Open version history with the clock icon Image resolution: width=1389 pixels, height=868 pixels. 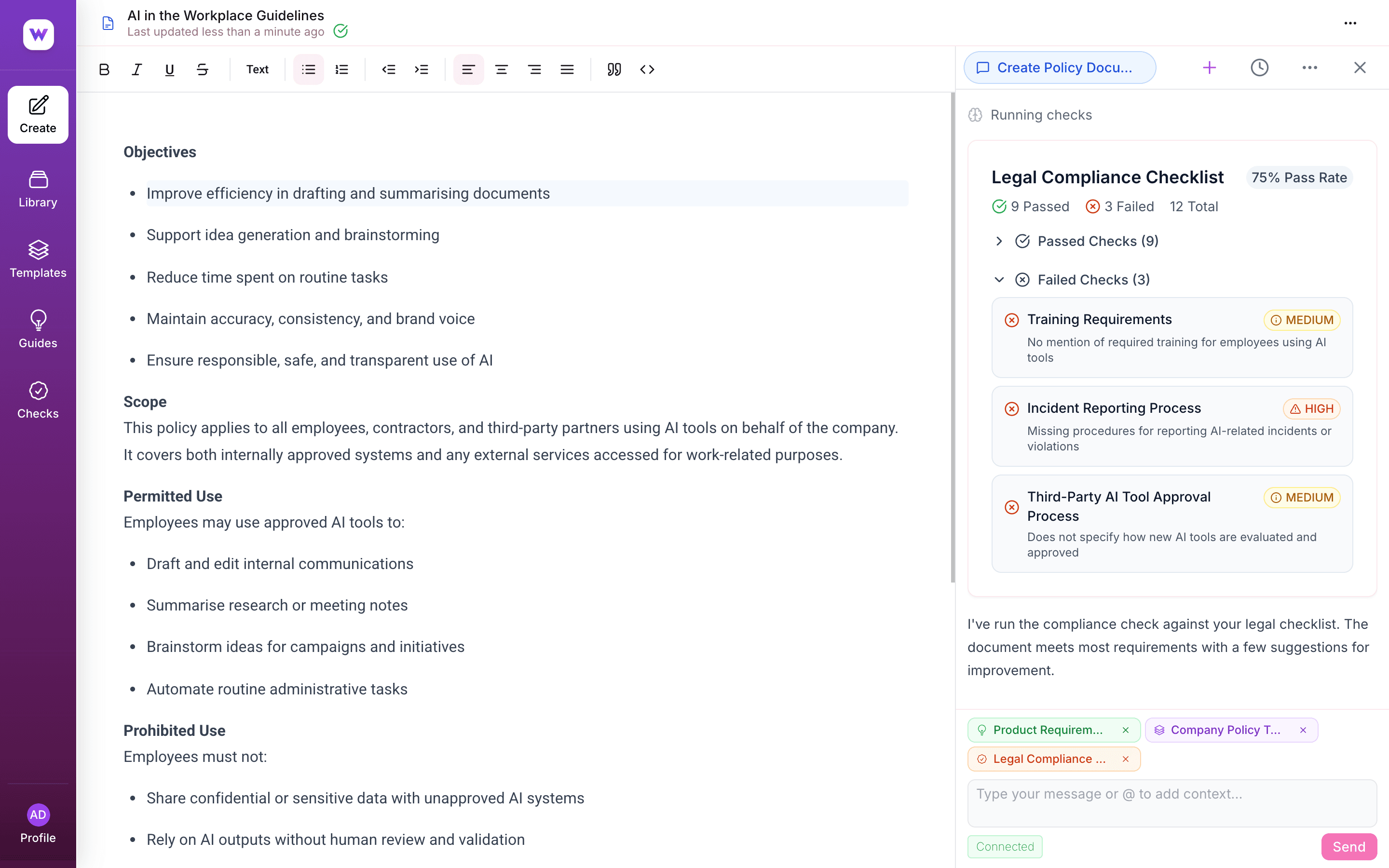(x=1259, y=67)
